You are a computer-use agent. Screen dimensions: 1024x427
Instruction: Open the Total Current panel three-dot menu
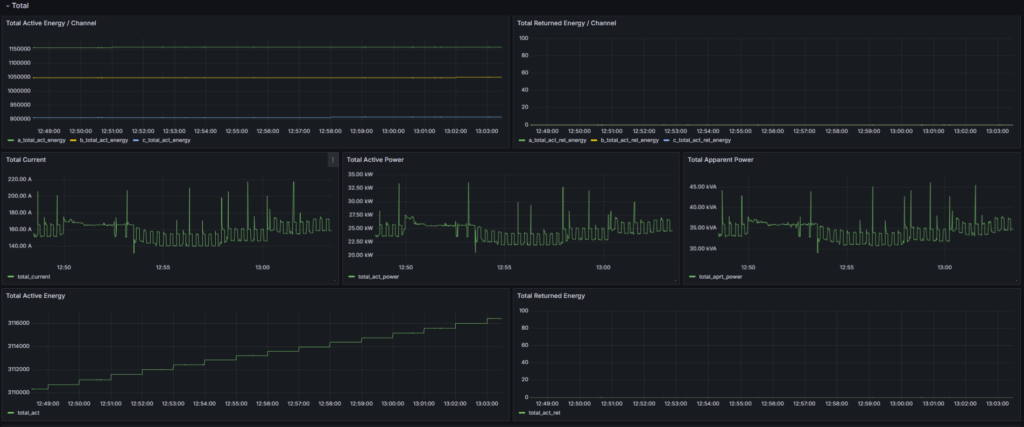(x=333, y=159)
